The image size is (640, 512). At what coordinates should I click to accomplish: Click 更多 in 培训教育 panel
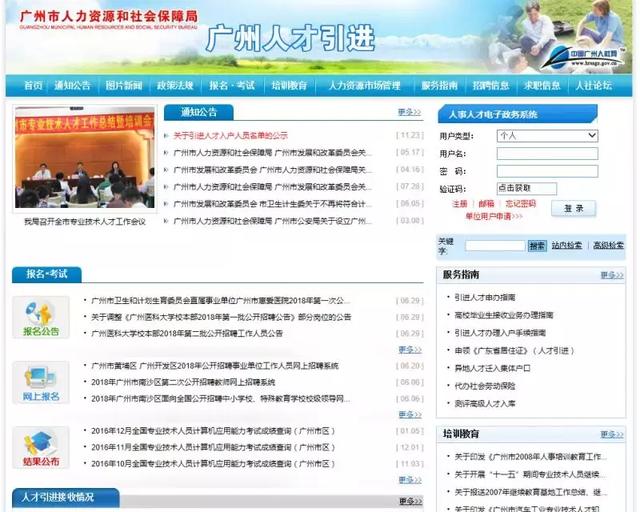click(612, 434)
